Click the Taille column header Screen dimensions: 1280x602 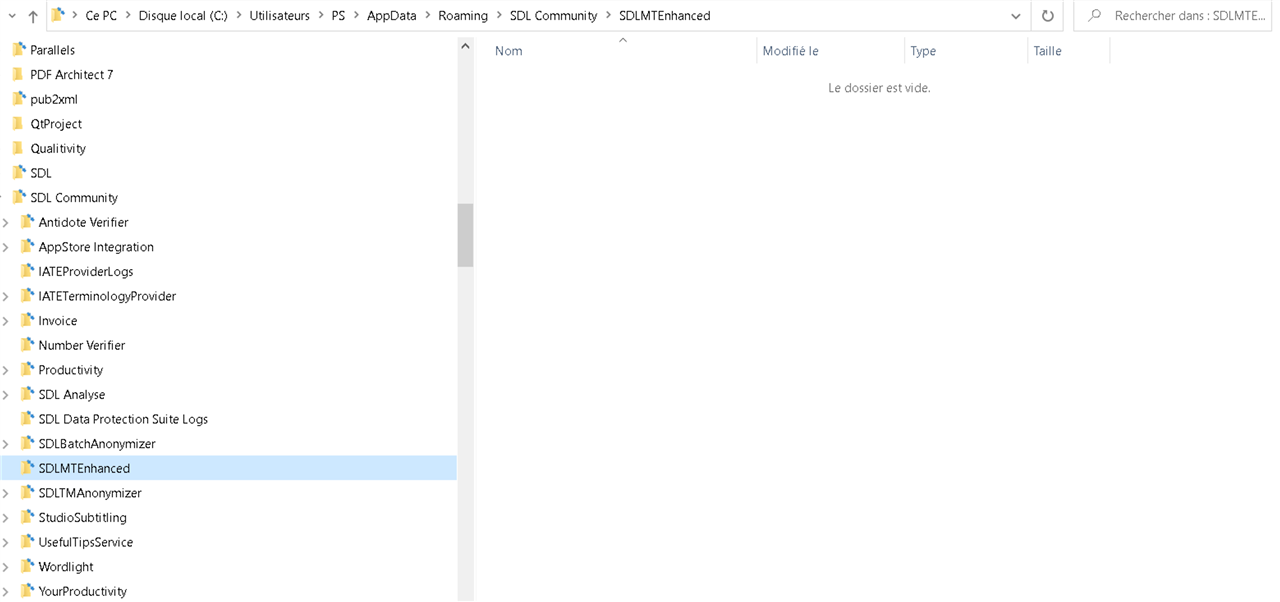[1047, 51]
